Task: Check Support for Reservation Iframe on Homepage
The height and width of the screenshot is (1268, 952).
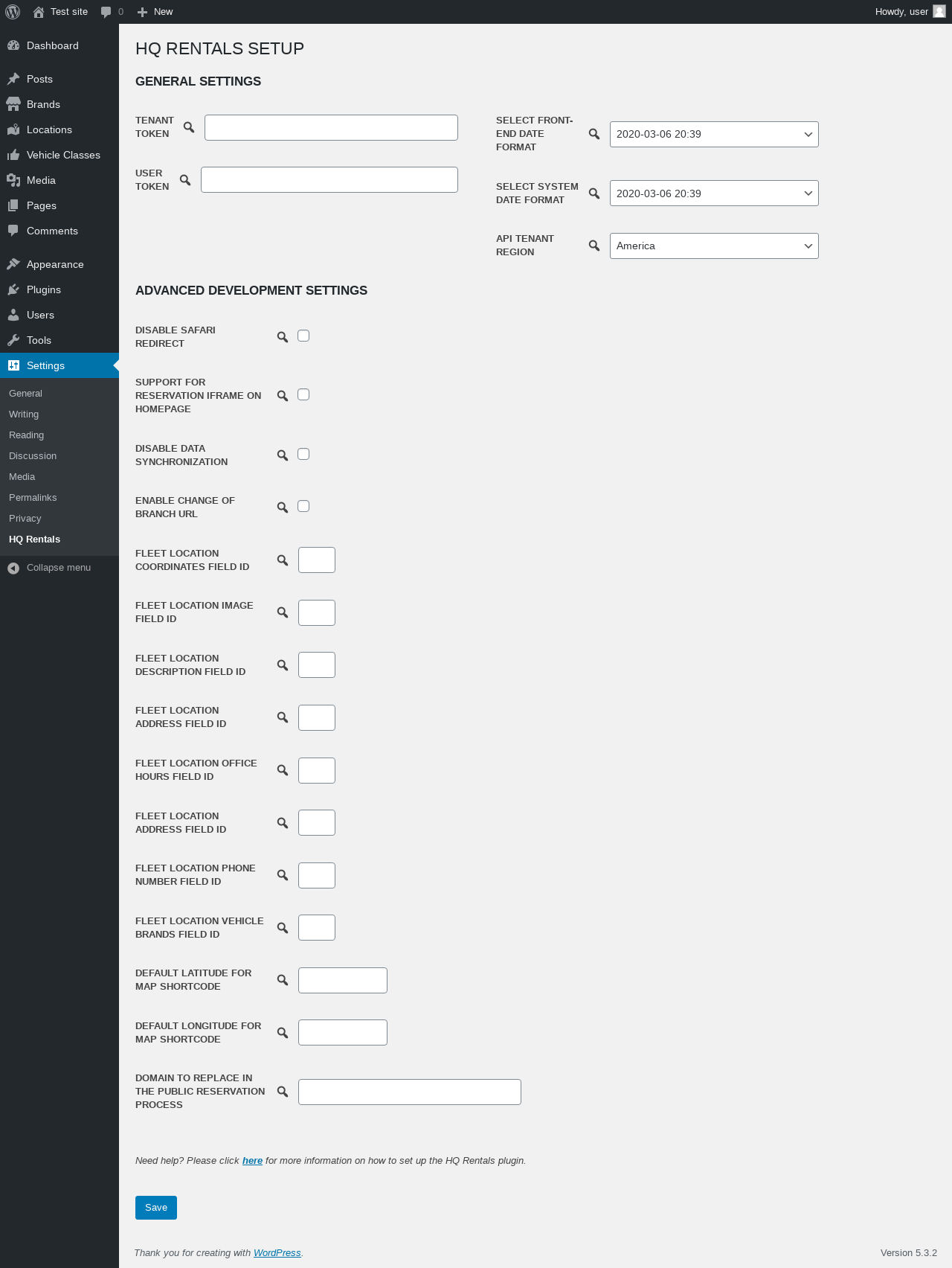Action: pyautogui.click(x=303, y=394)
